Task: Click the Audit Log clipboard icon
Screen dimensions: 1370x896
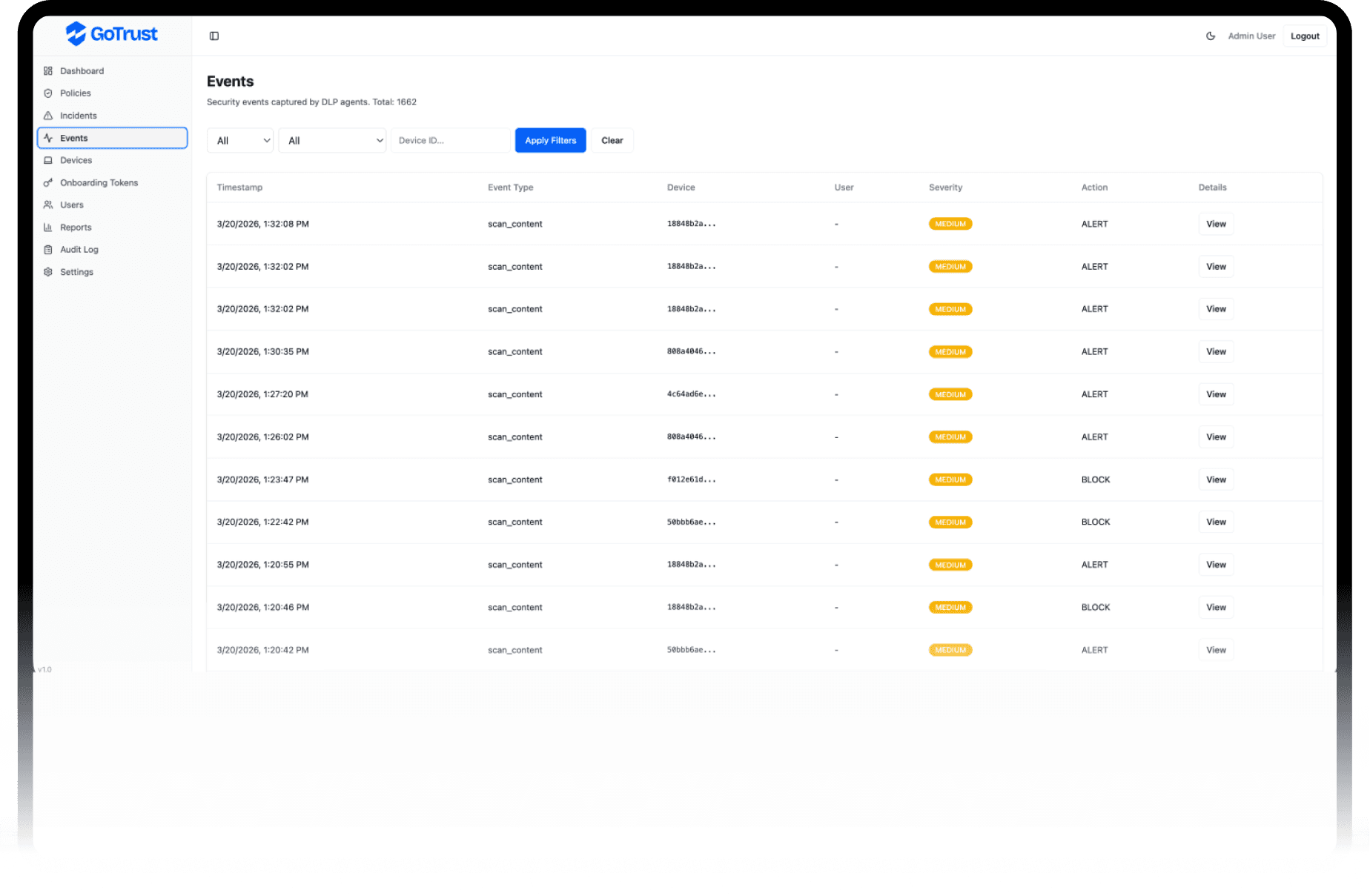Action: (x=48, y=250)
